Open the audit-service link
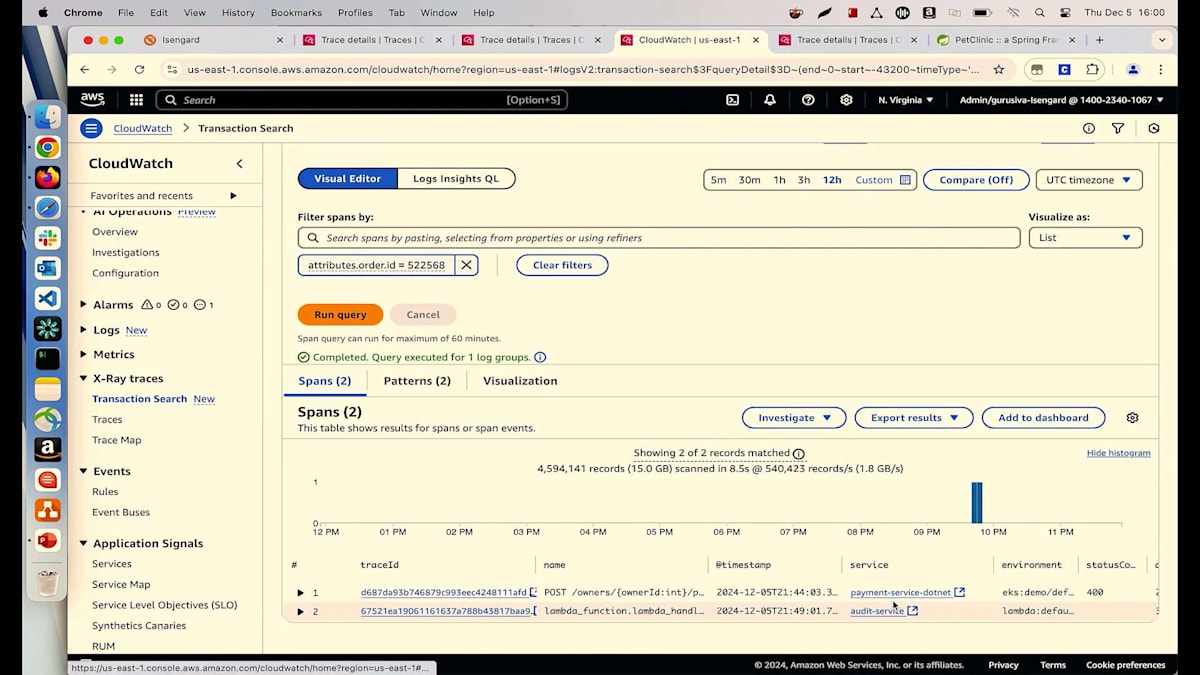This screenshot has height=675, width=1200. [877, 611]
